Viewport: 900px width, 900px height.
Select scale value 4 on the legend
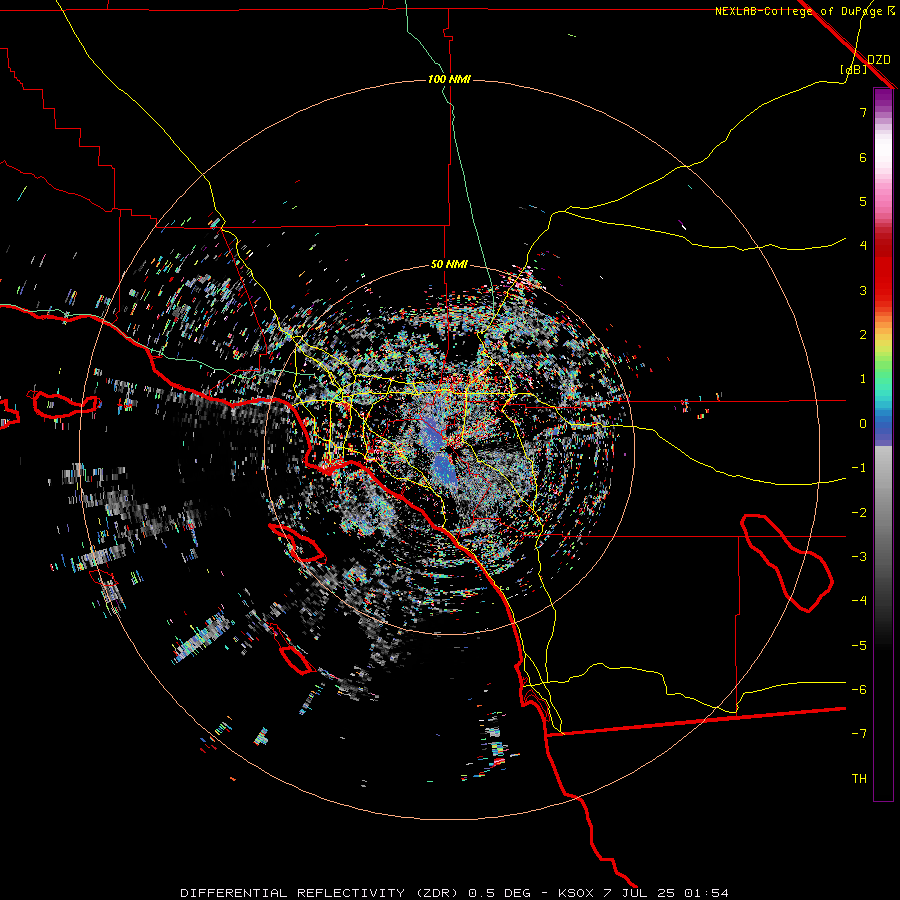[x=863, y=246]
